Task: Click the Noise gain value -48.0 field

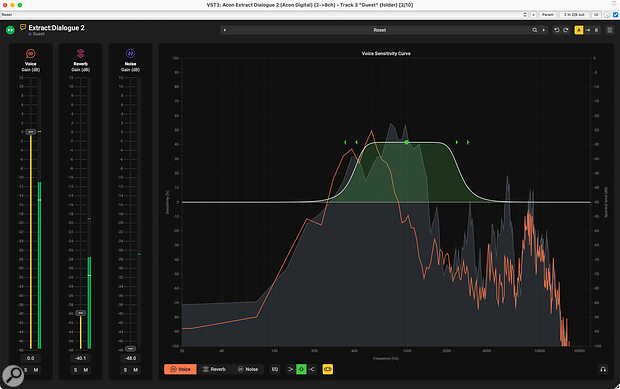Action: (130, 358)
